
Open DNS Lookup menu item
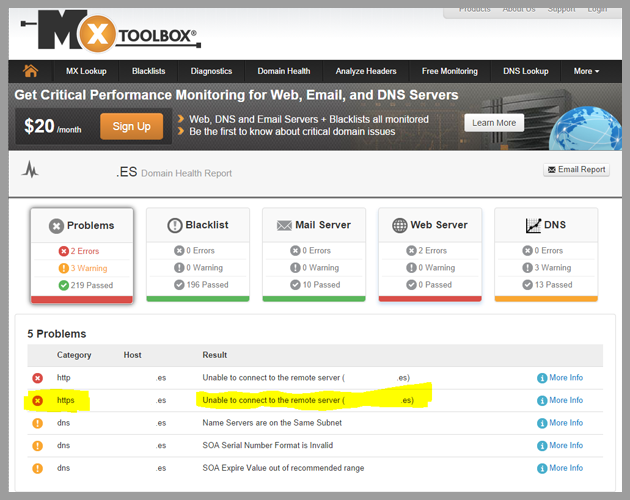(x=526, y=71)
